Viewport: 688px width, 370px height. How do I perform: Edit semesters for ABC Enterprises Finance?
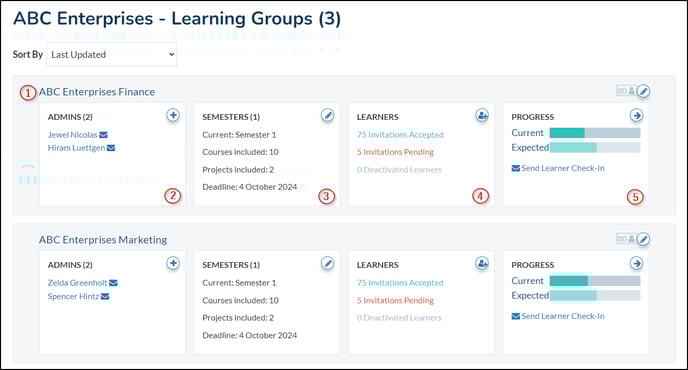tap(327, 115)
